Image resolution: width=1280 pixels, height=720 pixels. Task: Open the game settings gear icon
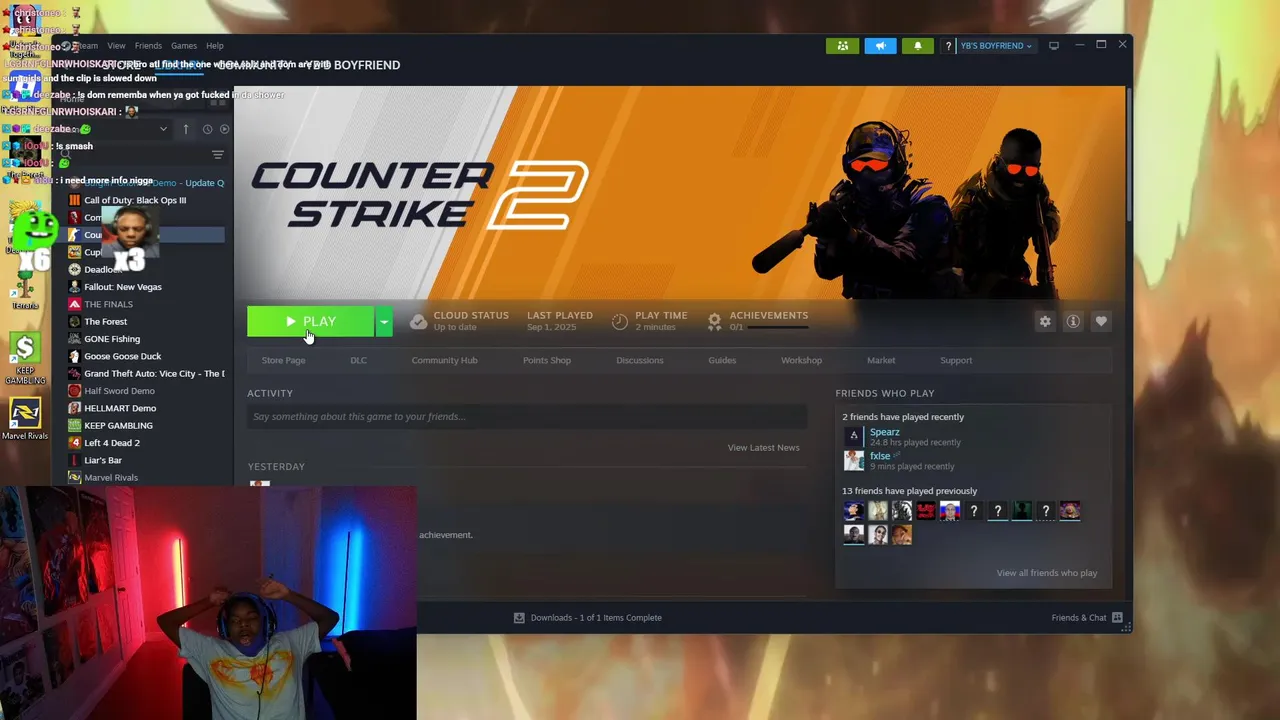coord(1045,321)
